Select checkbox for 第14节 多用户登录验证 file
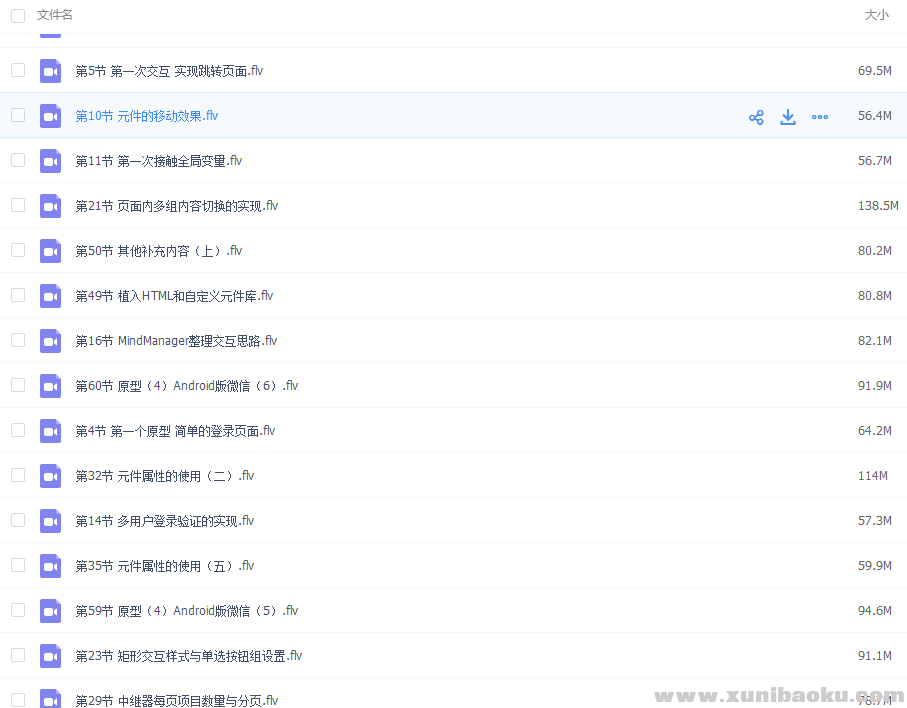Viewport: 907px width, 708px height. [17, 520]
